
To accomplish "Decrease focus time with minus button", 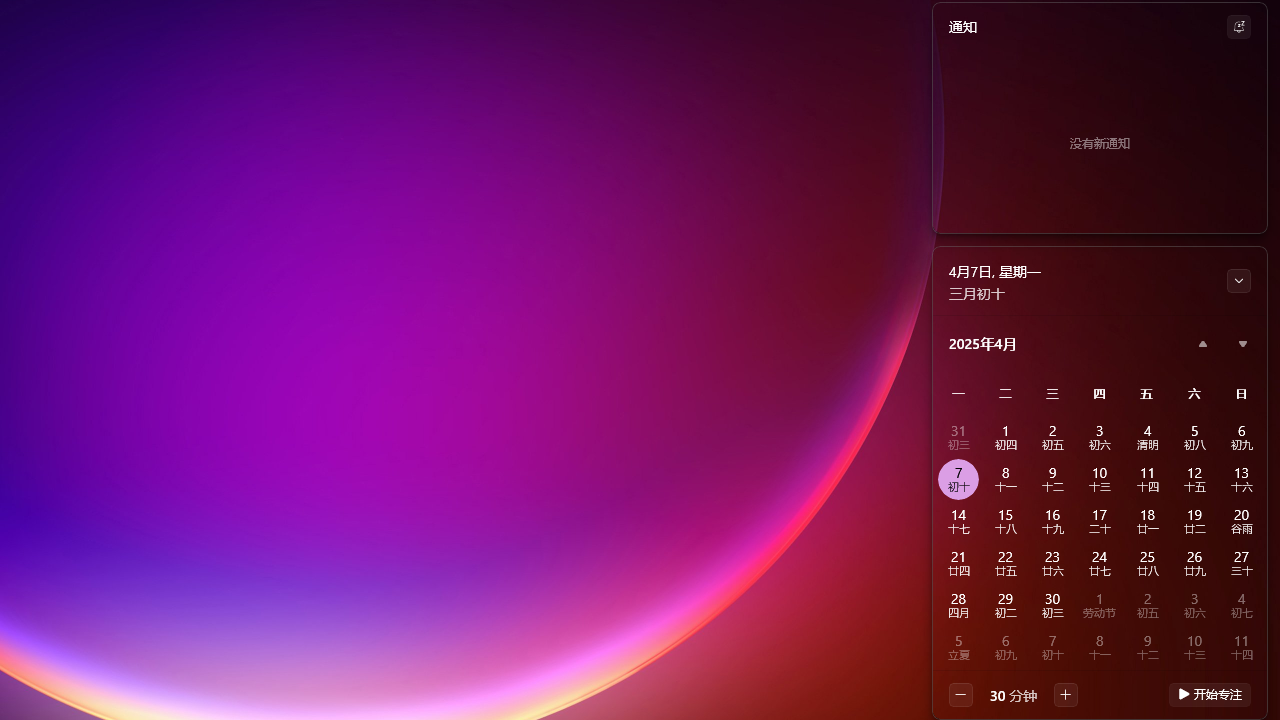I will [x=960, y=695].
